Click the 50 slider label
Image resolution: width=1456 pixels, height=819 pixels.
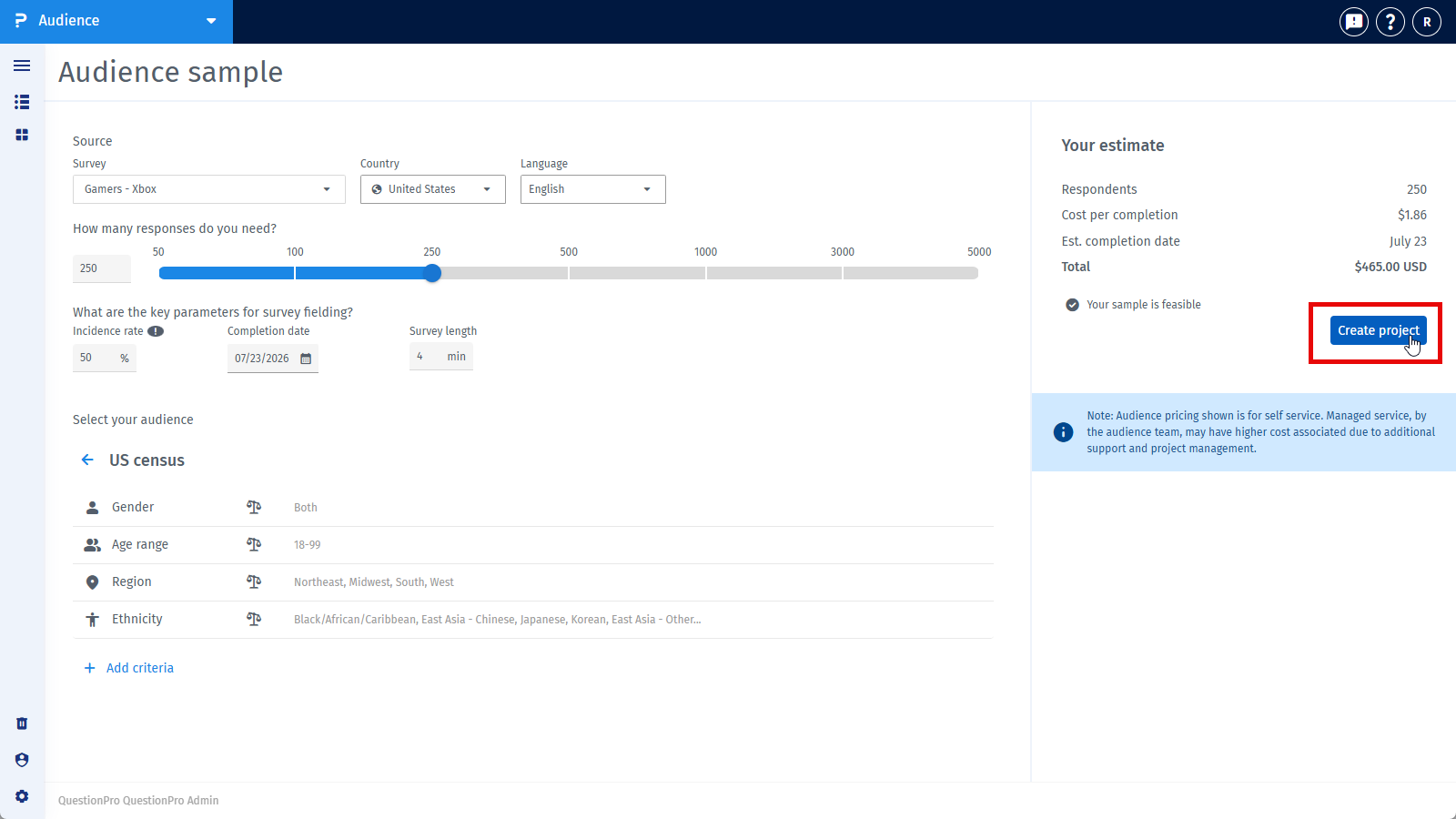tap(158, 252)
